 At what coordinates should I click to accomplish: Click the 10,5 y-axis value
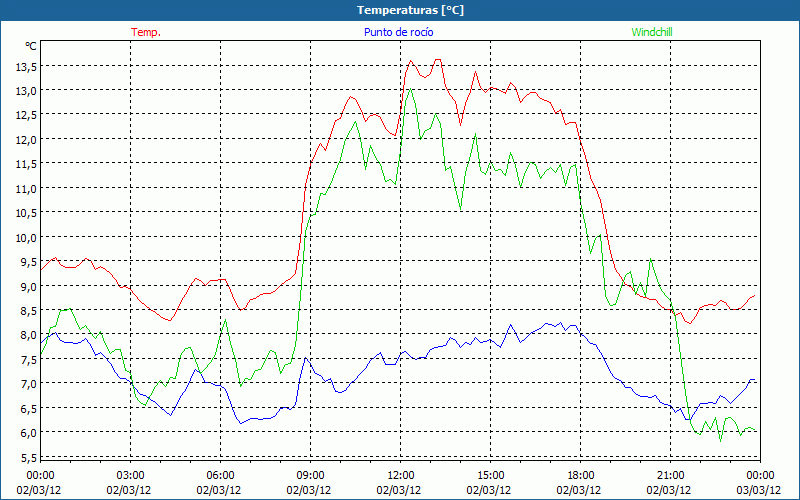(24, 213)
